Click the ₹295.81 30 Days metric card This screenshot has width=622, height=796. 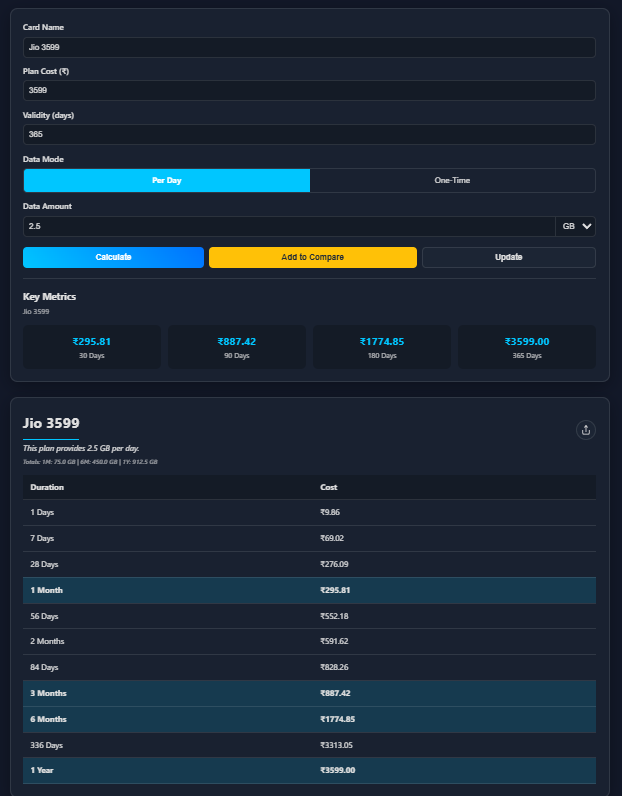click(91, 347)
